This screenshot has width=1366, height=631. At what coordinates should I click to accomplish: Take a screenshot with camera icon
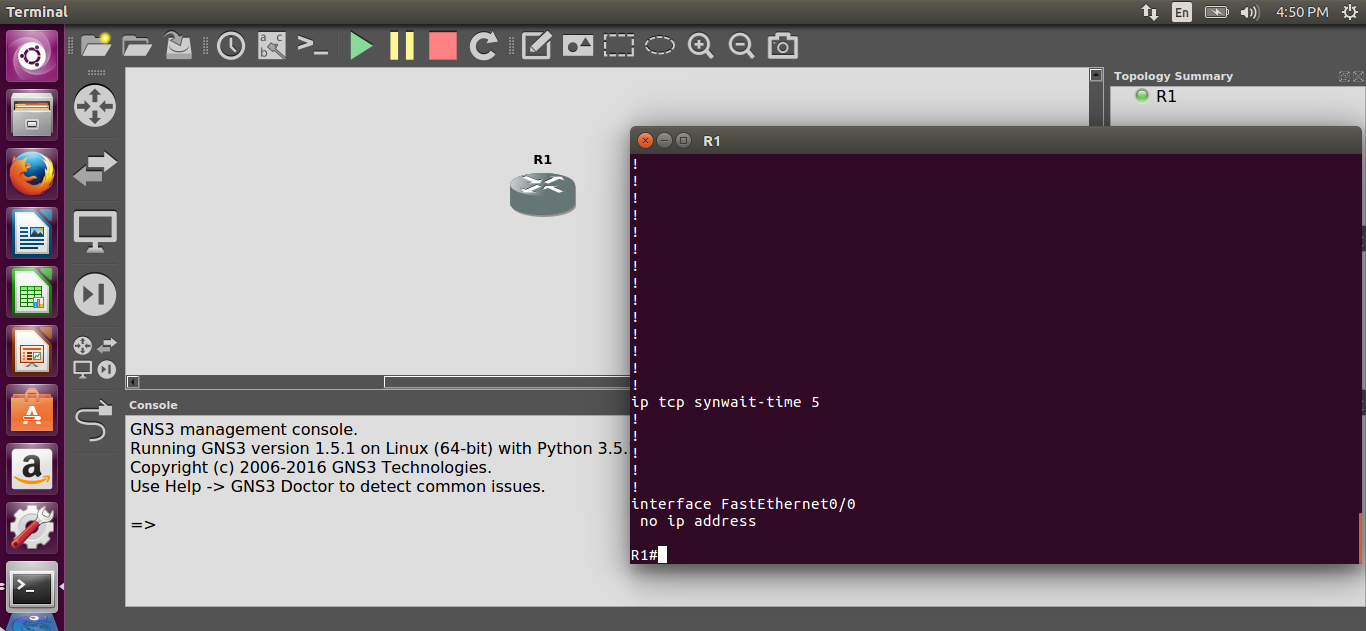[x=783, y=46]
